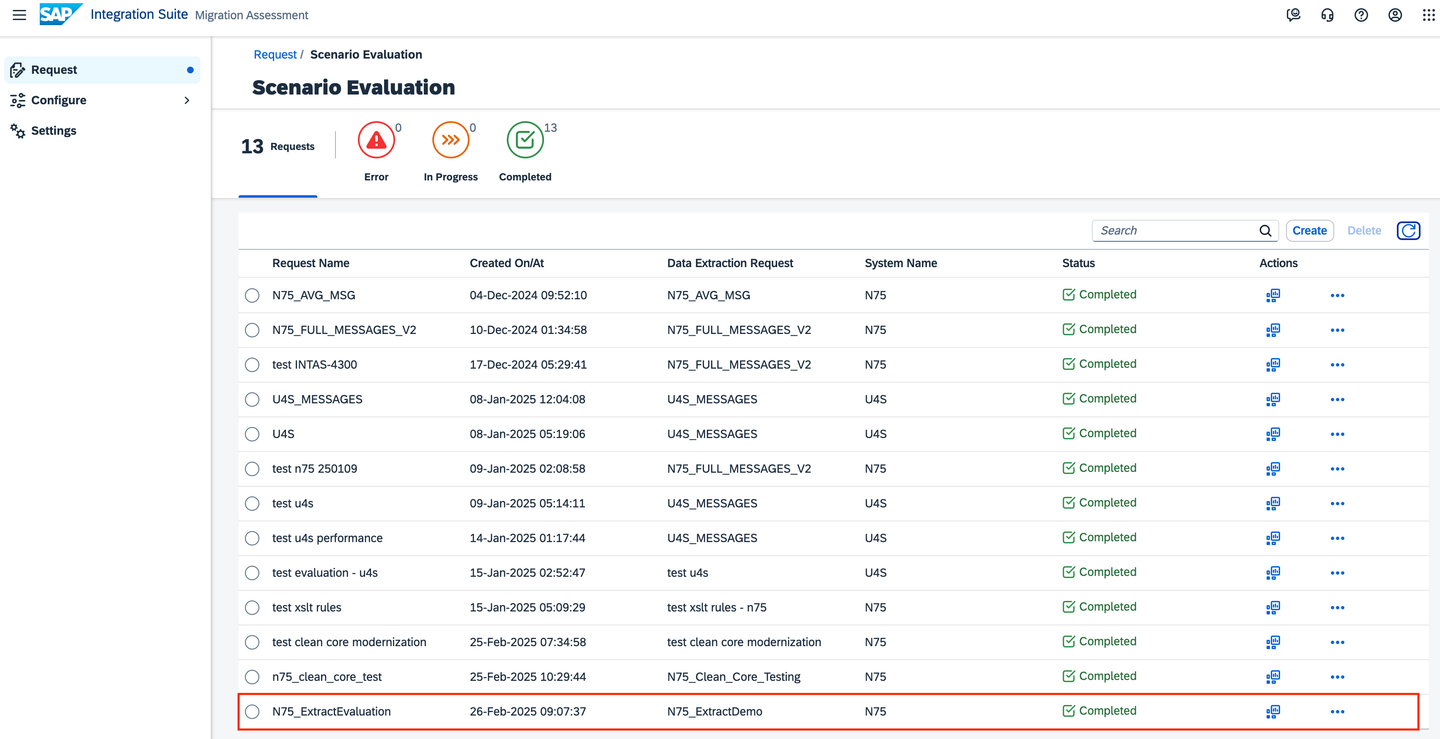Click date 15-Jan-2025 02:52:47
The height and width of the screenshot is (739, 1440).
pyautogui.click(x=528, y=573)
